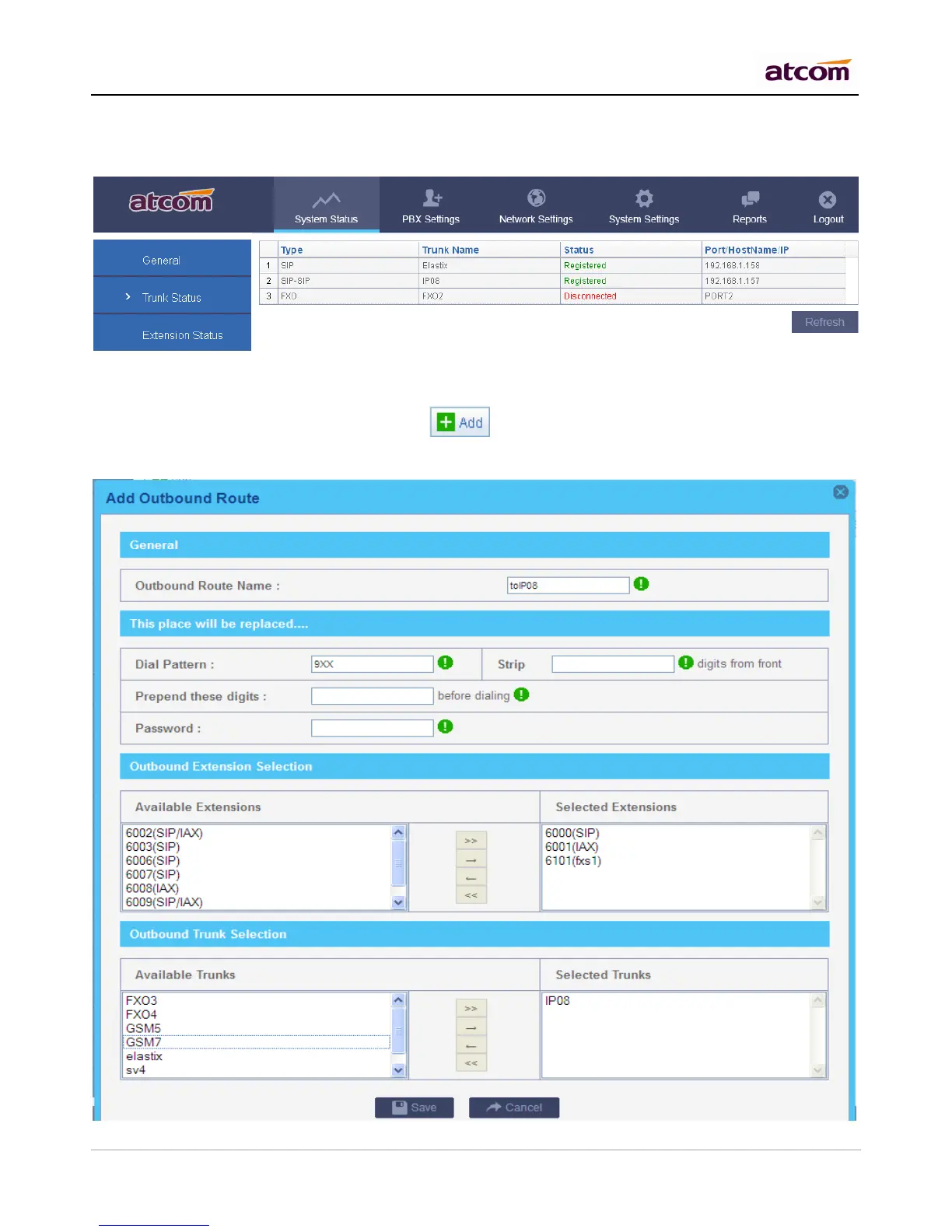Viewport: 952px width, 1232px height.
Task: Click Available Extensions scrollbar up arrow
Action: click(x=399, y=832)
